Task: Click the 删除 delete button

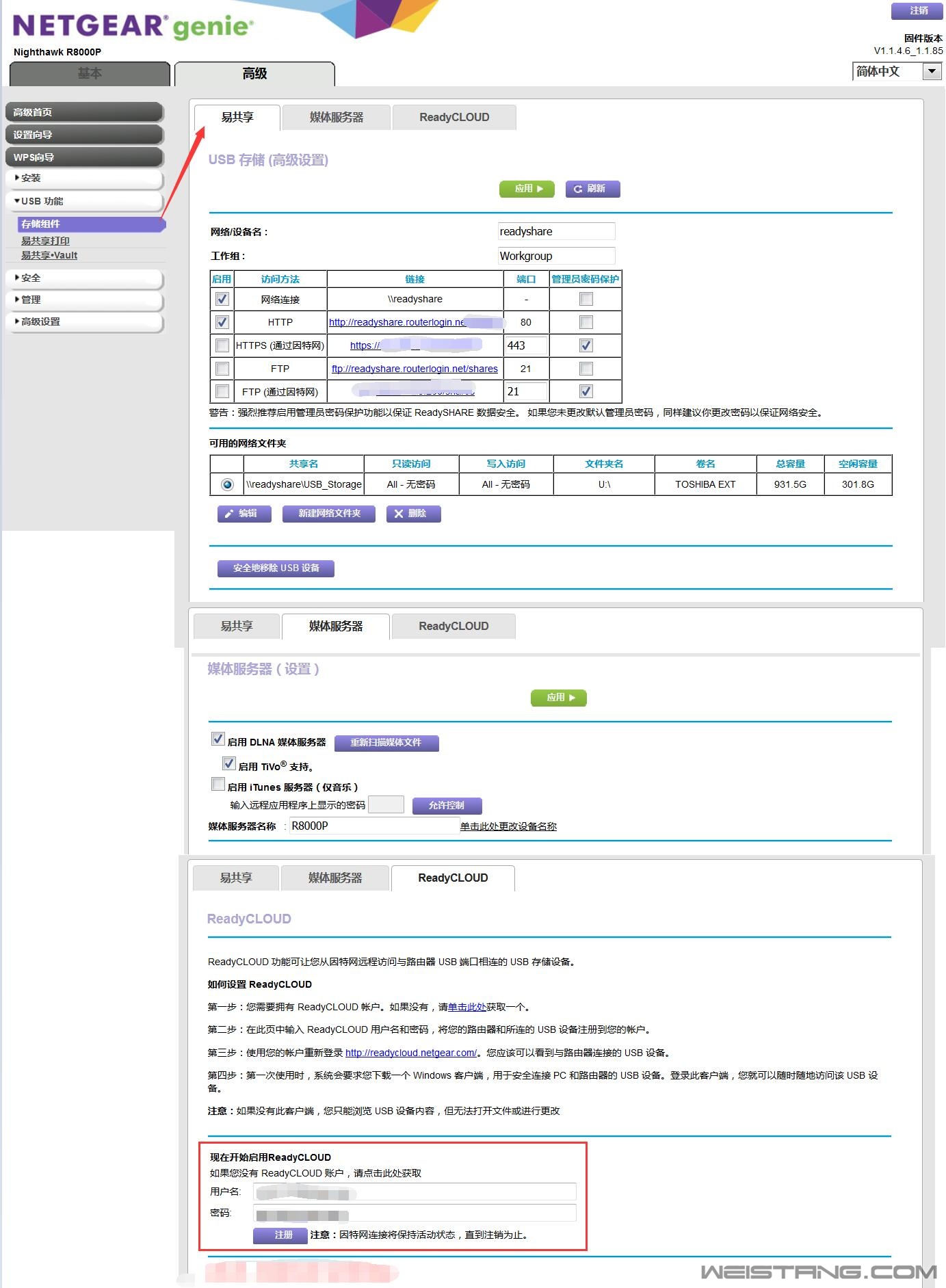Action: 413,514
